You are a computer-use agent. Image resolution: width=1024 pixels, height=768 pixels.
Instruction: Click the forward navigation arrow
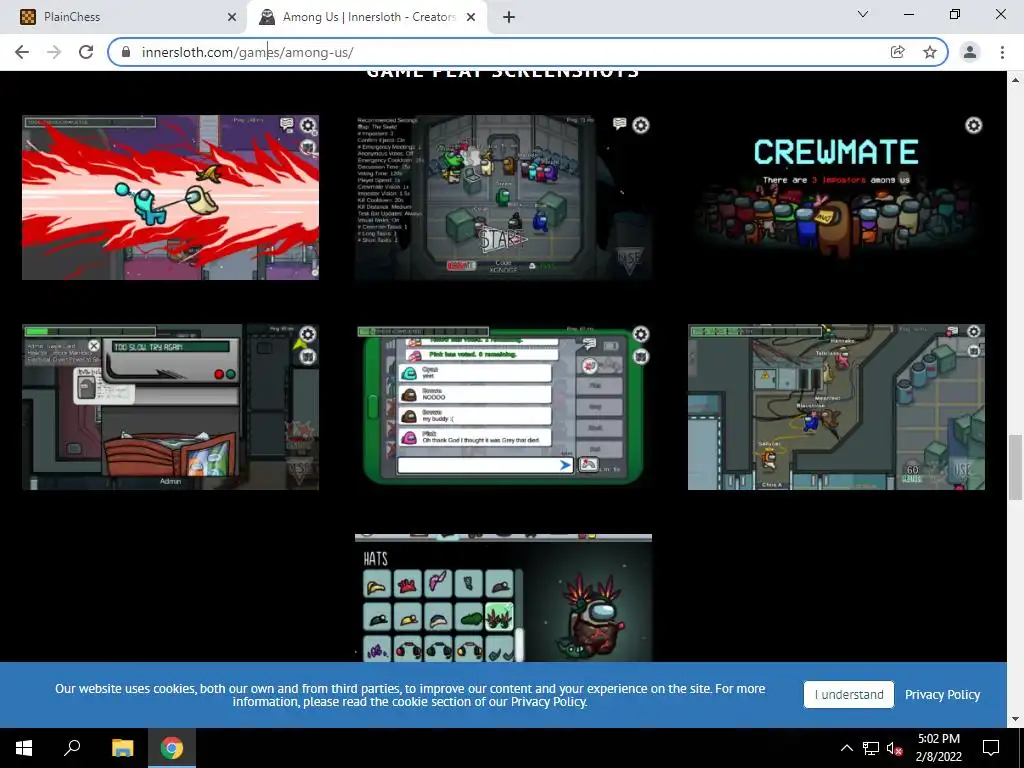[x=54, y=52]
